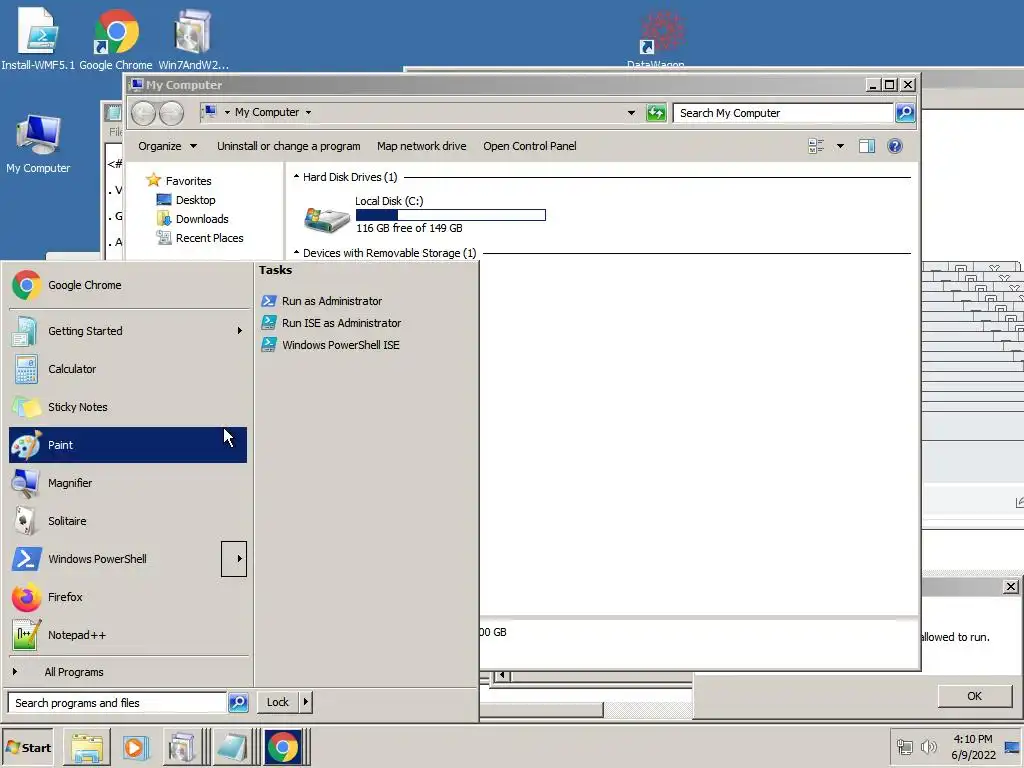Image resolution: width=1024 pixels, height=768 pixels.
Task: Select Favorites in navigation pane
Action: pos(179,180)
